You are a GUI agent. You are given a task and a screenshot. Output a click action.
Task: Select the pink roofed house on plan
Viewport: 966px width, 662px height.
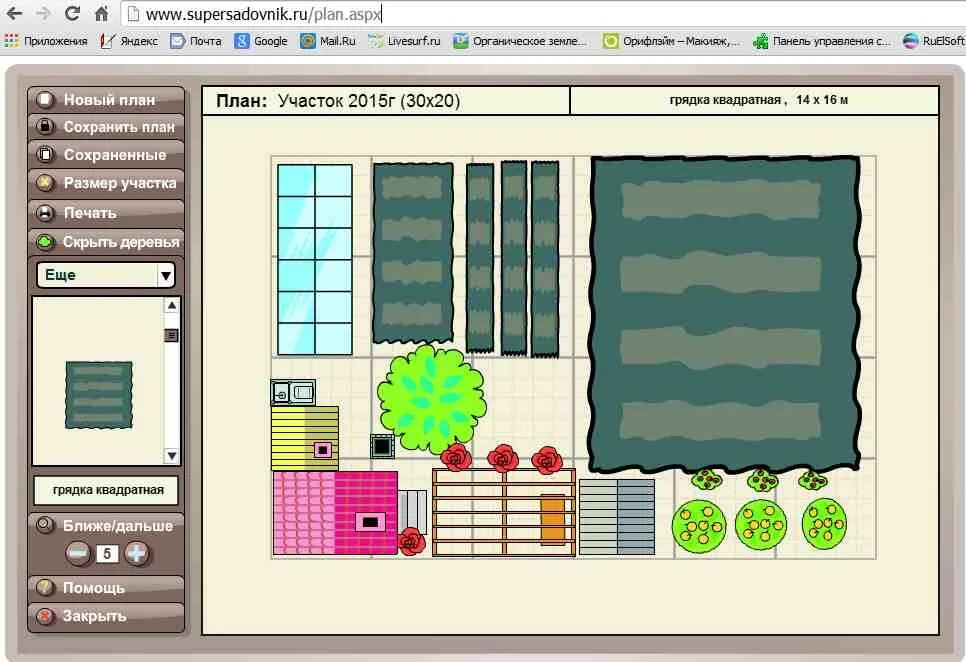coord(335,513)
